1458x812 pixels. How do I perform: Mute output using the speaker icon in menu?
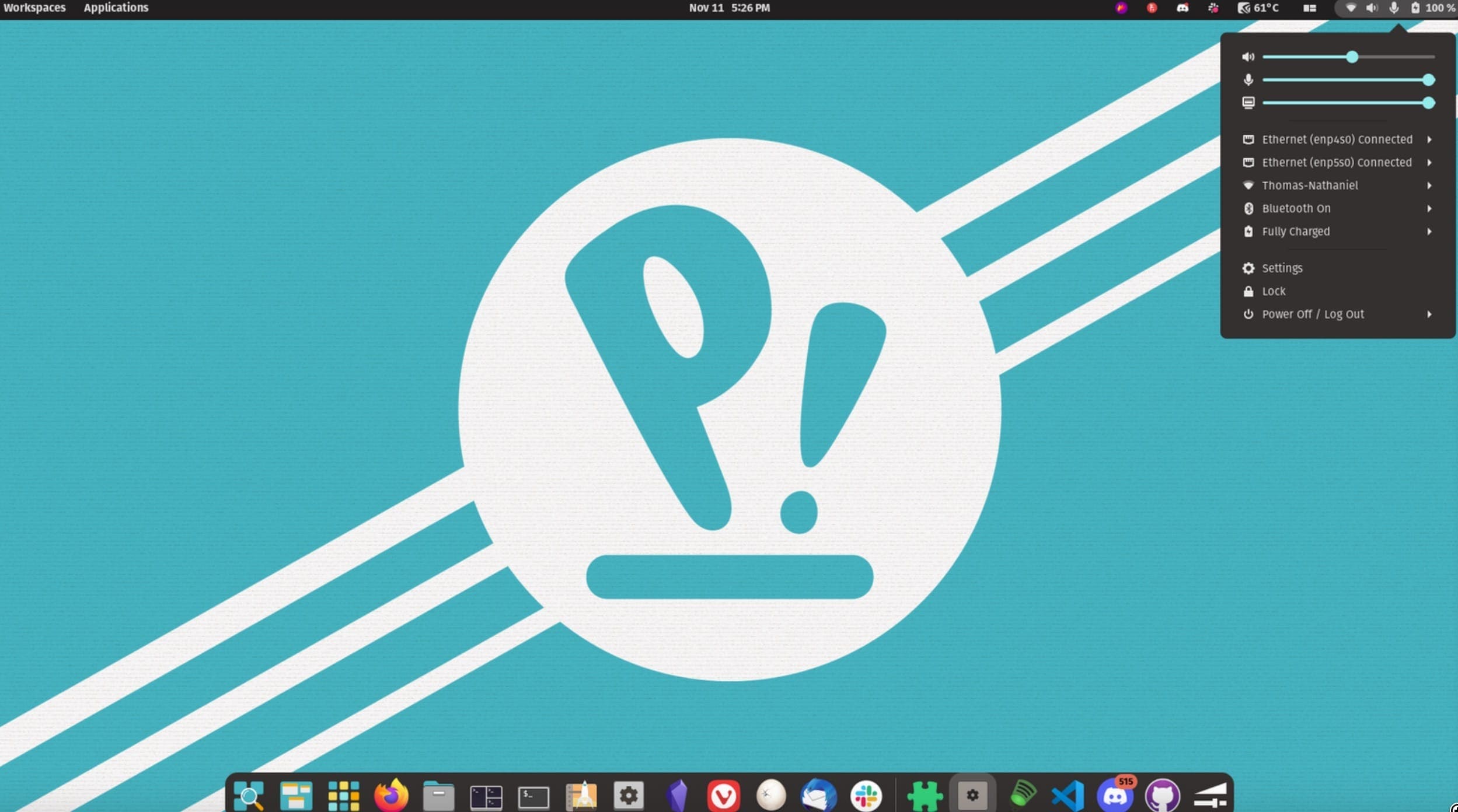(1248, 57)
